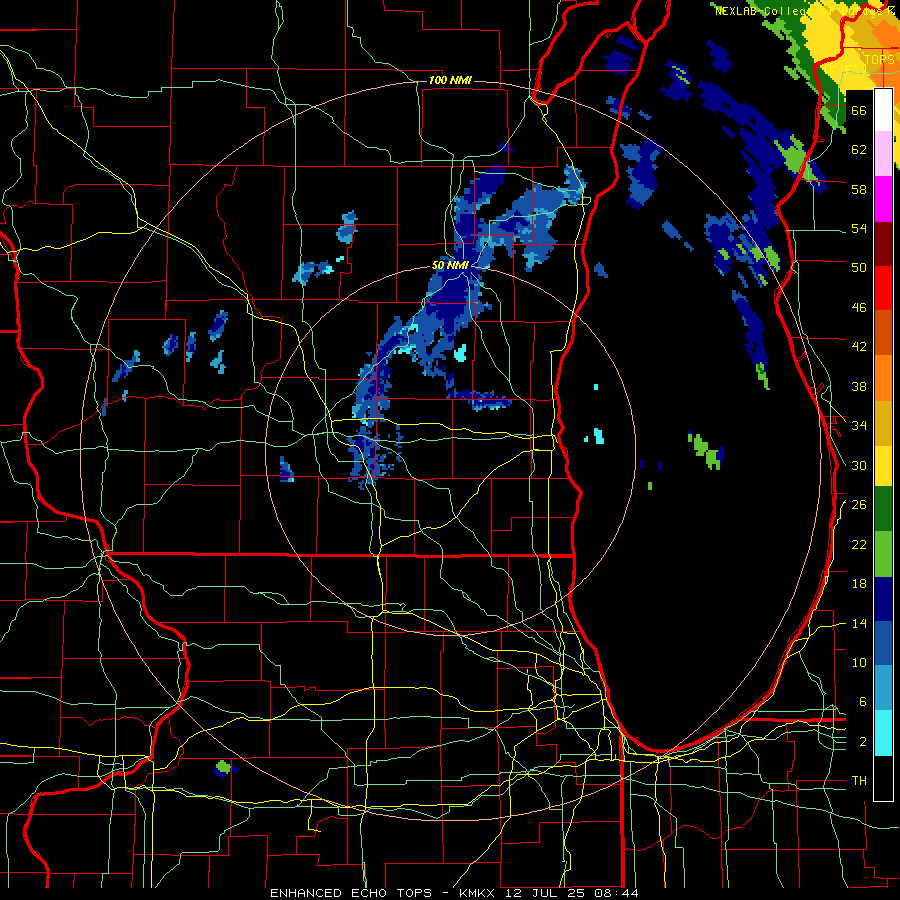The image size is (900, 900).
Task: Click the "54" legend value
Action: [859, 228]
